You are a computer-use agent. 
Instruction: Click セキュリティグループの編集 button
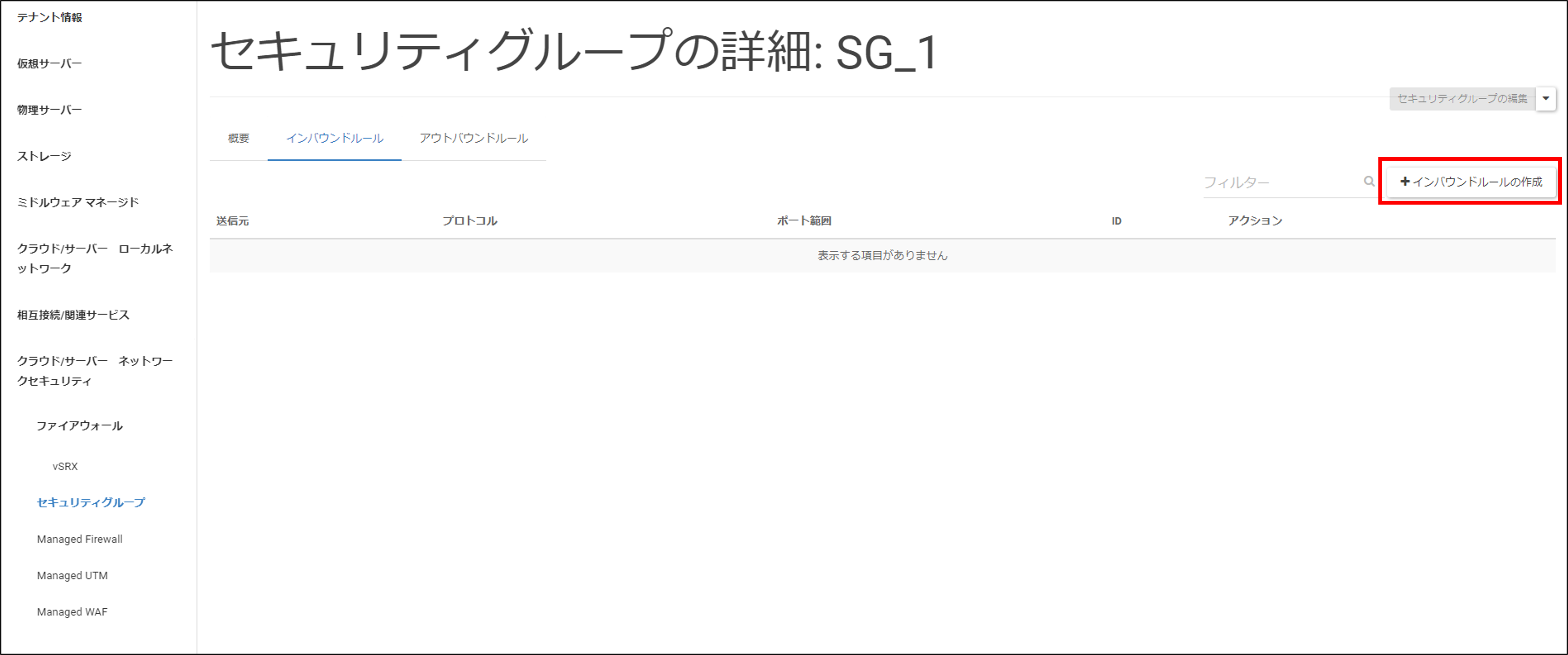point(1462,99)
